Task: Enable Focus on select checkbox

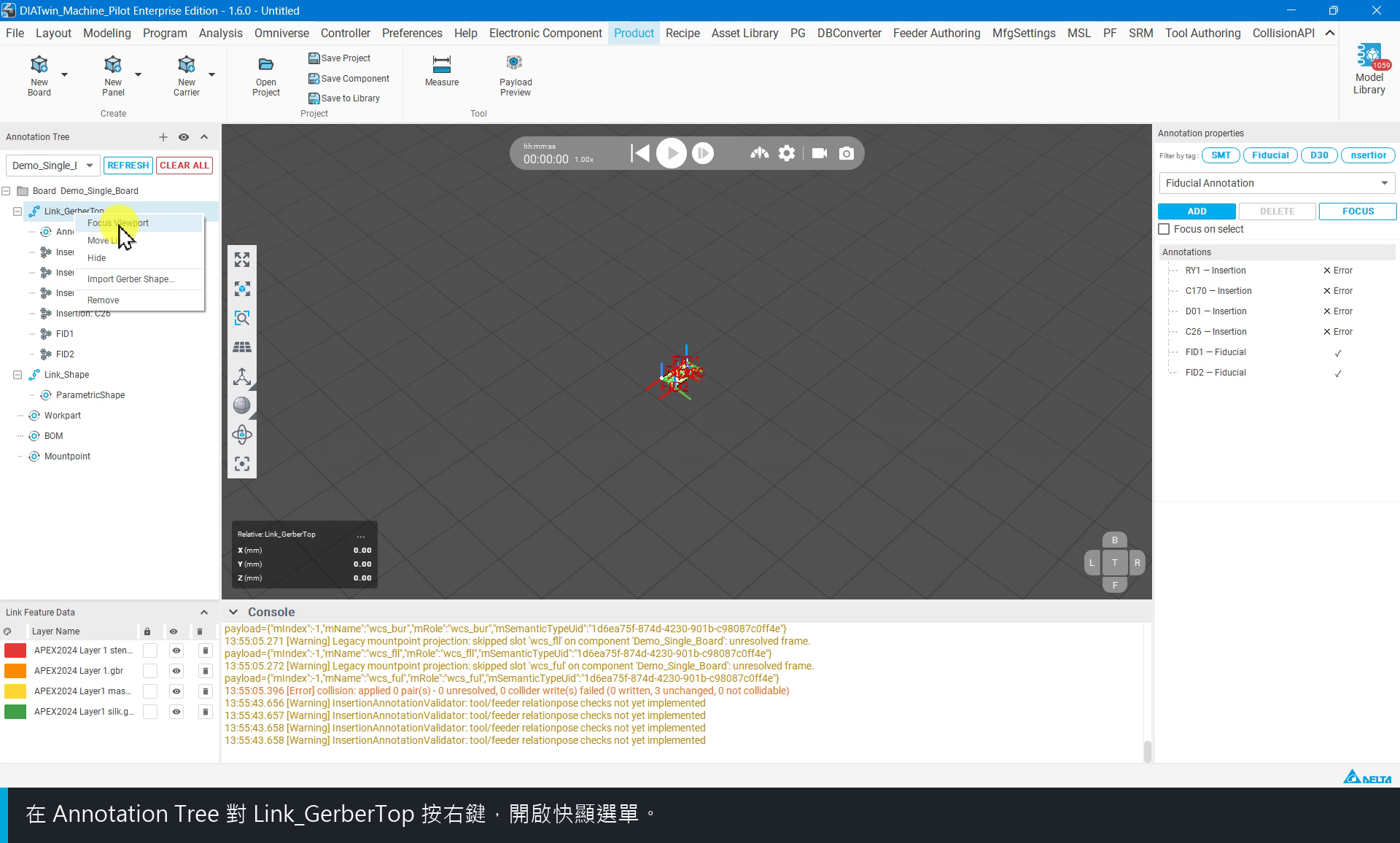Action: [x=1164, y=229]
